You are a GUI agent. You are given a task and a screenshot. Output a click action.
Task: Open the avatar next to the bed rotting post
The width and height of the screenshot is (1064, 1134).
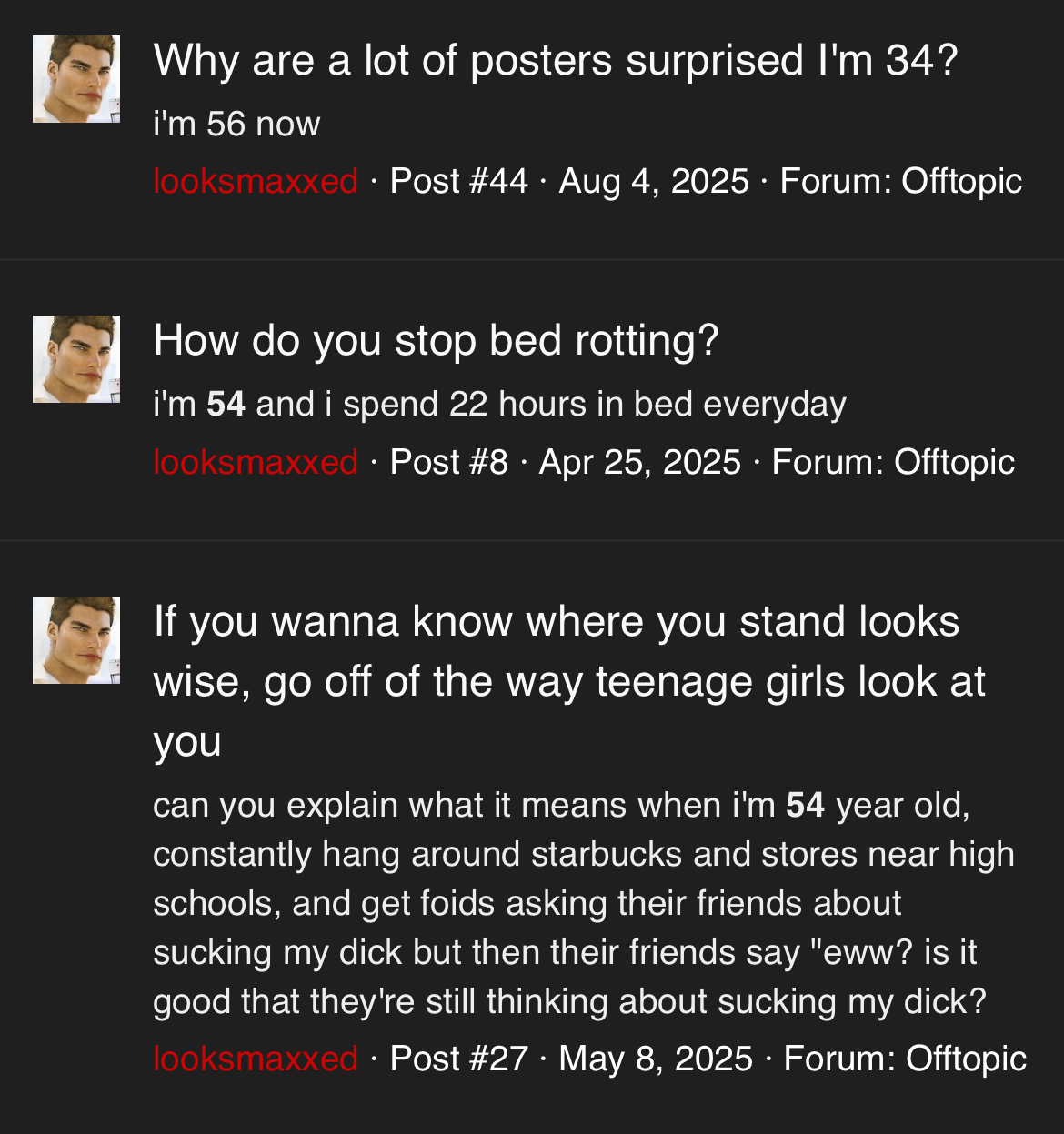point(76,359)
